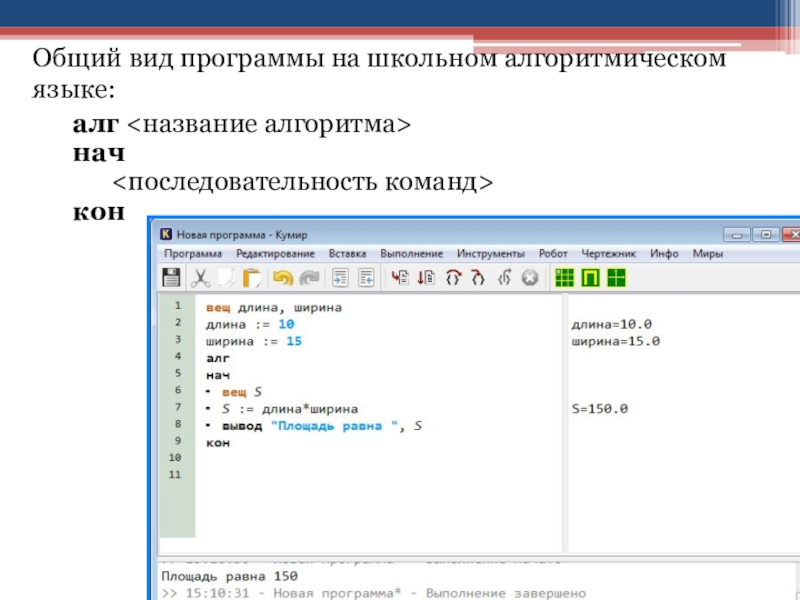
Task: Open the Robot field green grid icon
Action: [564, 278]
